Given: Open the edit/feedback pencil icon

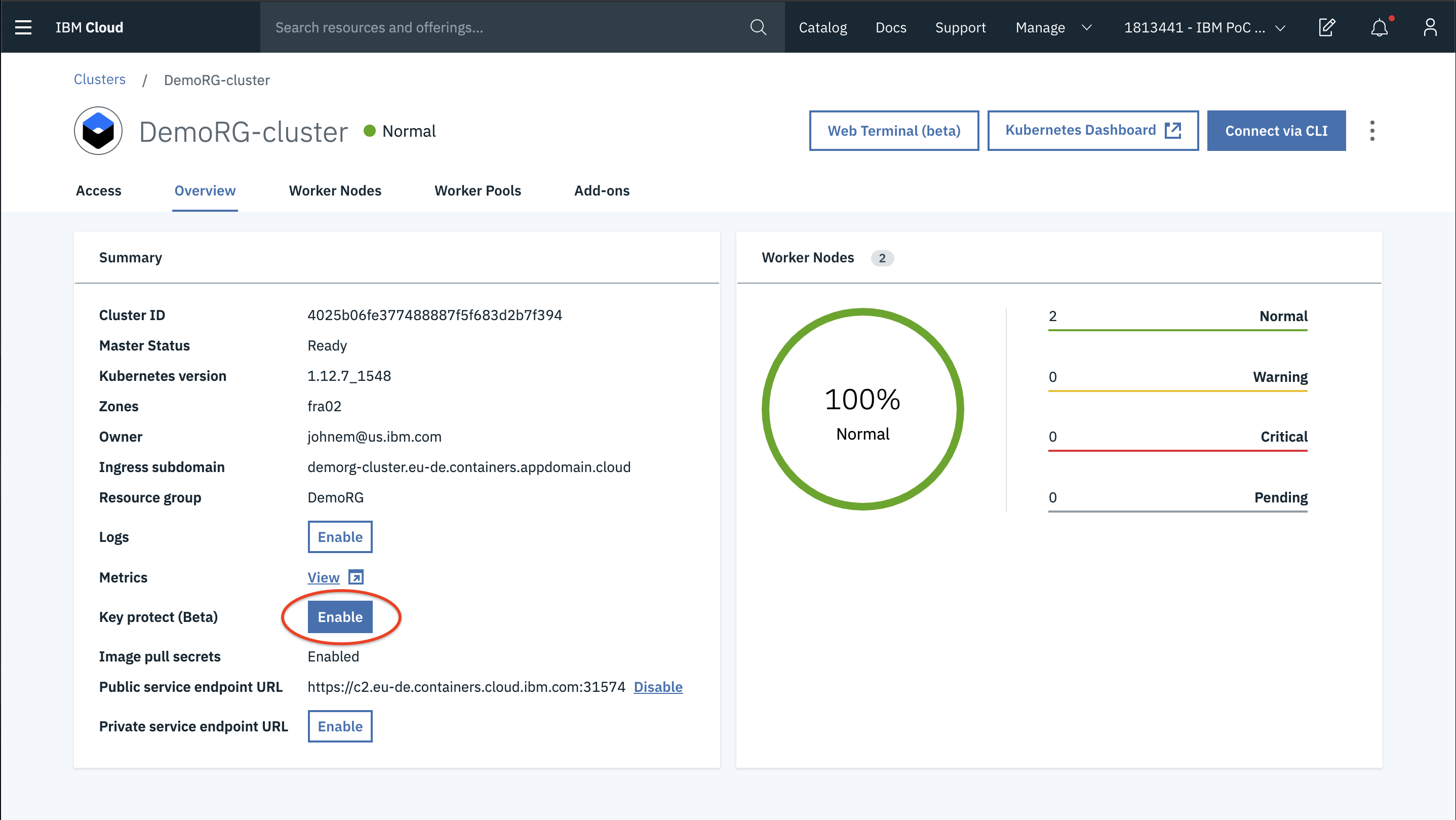Looking at the screenshot, I should (x=1326, y=27).
